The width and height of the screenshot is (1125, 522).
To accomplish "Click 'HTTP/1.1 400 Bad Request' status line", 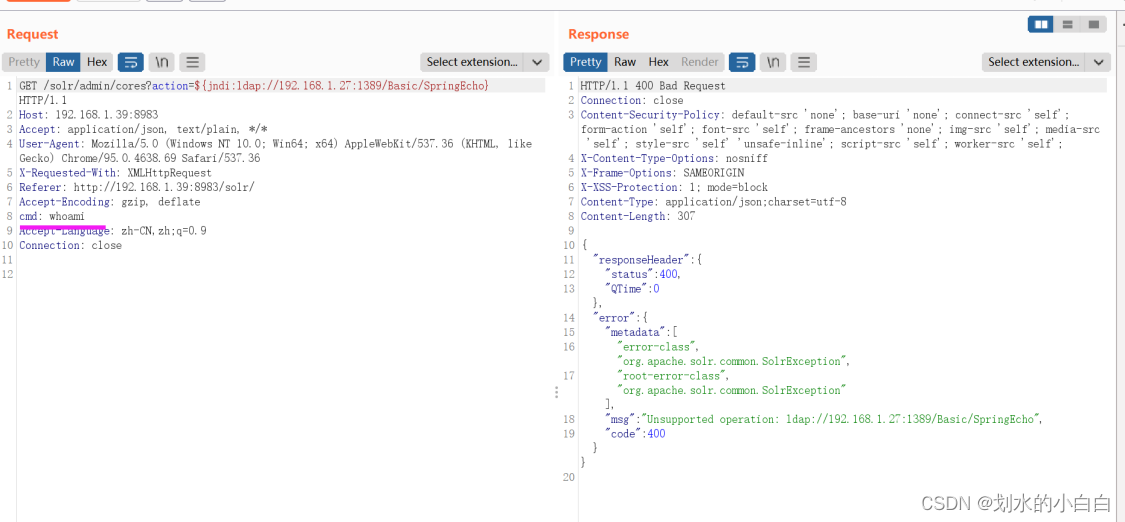I will (653, 86).
